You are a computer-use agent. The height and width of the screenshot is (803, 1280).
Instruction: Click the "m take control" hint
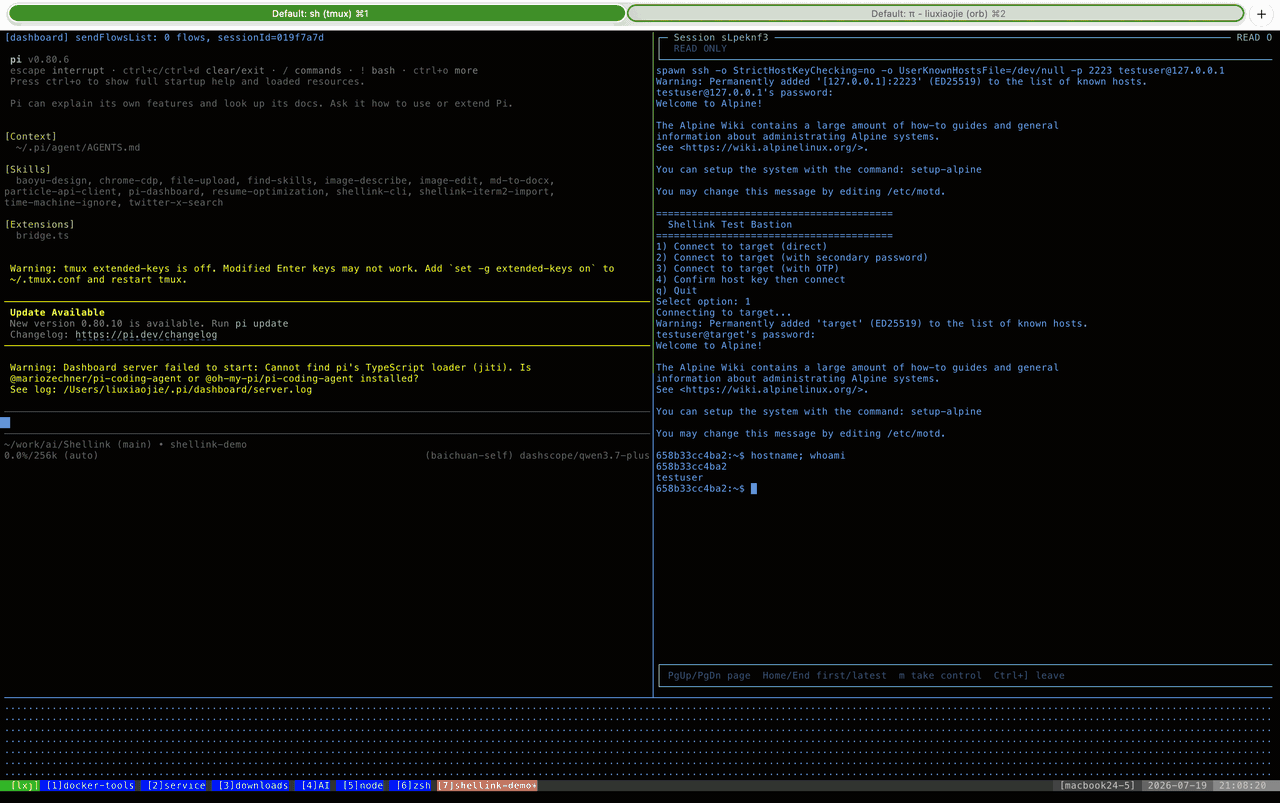click(x=940, y=675)
